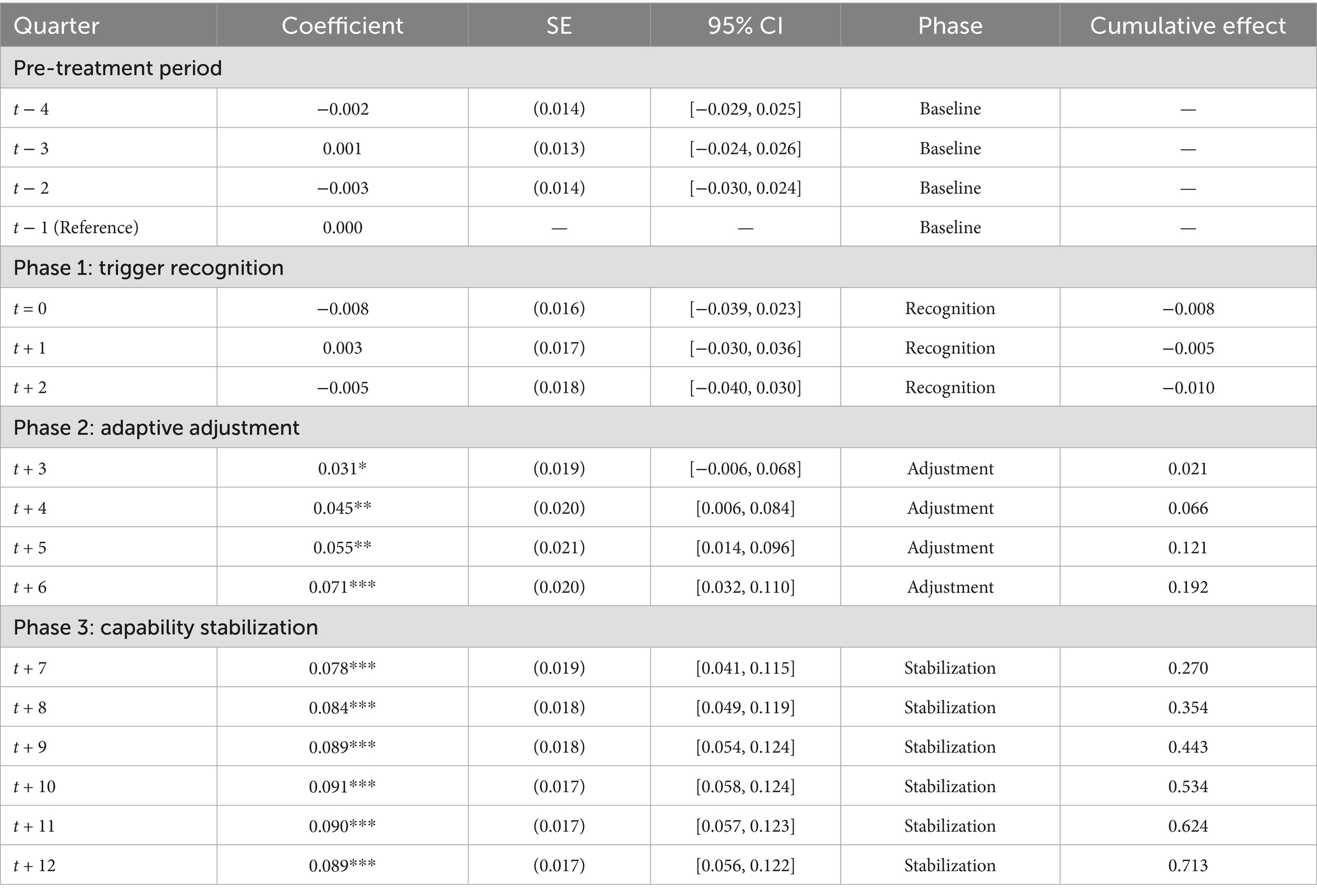Select the [−0.006, 0.068] confidence interval cell

point(745,469)
